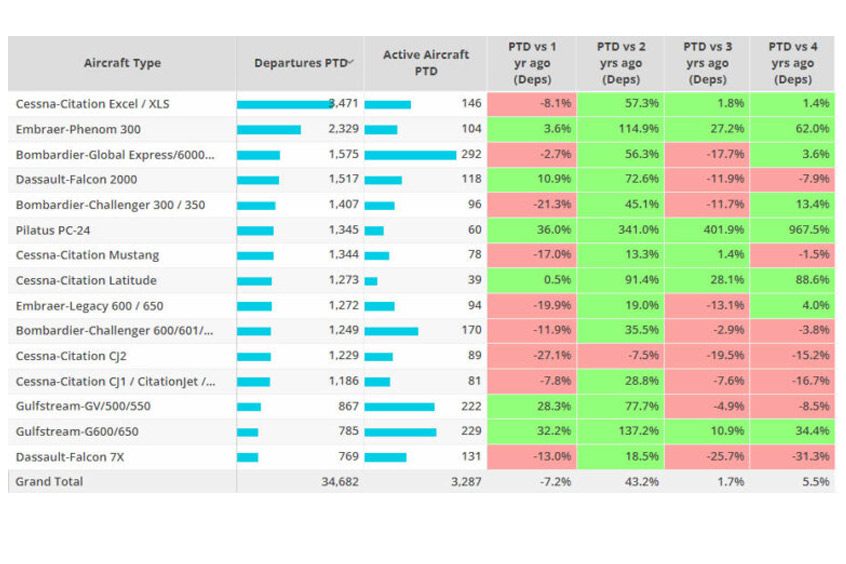Click the PTD vs 2 yrs ago header
This screenshot has height=564, width=846.
pos(621,63)
